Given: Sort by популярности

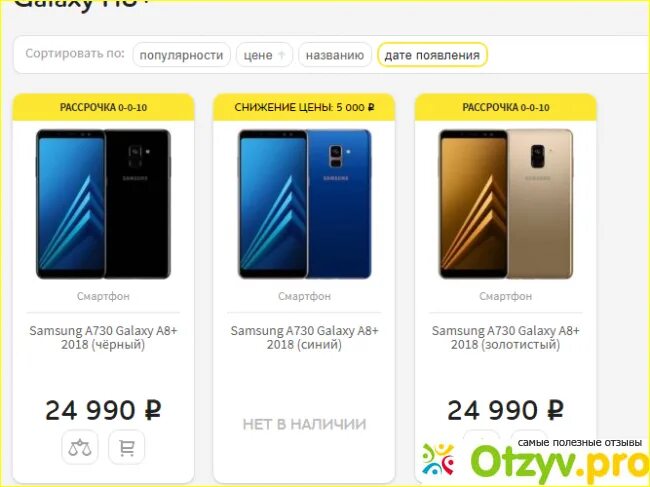Looking at the screenshot, I should (181, 55).
